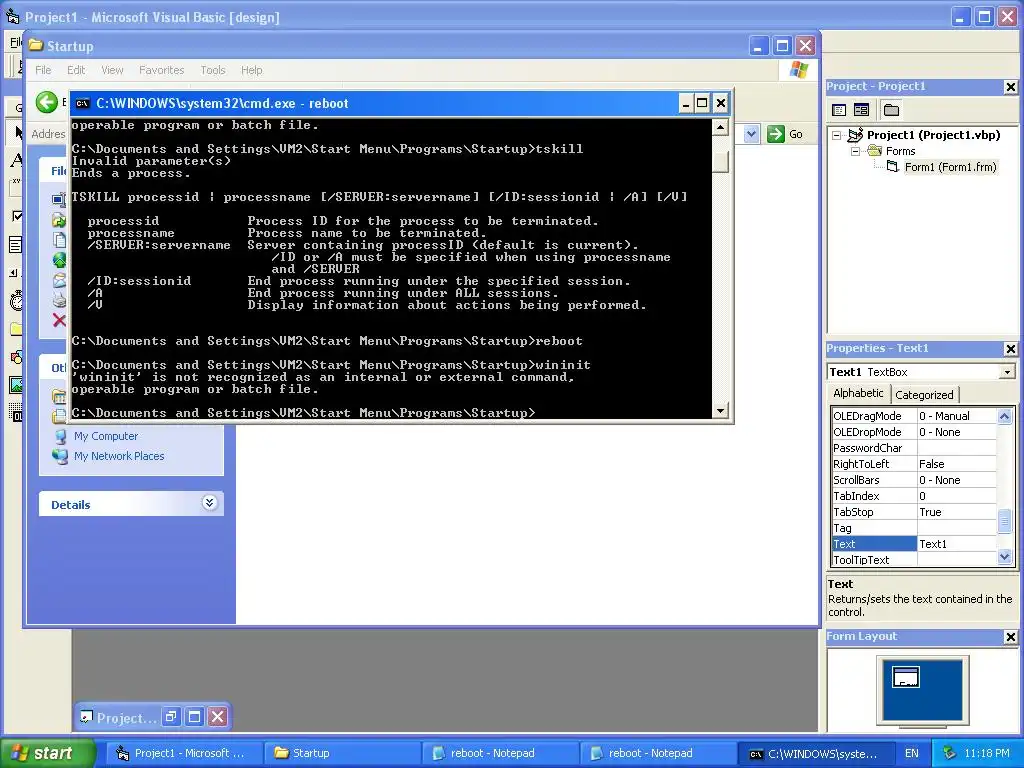Image resolution: width=1024 pixels, height=768 pixels.
Task: Select ScrollBars property row
Action: click(914, 480)
